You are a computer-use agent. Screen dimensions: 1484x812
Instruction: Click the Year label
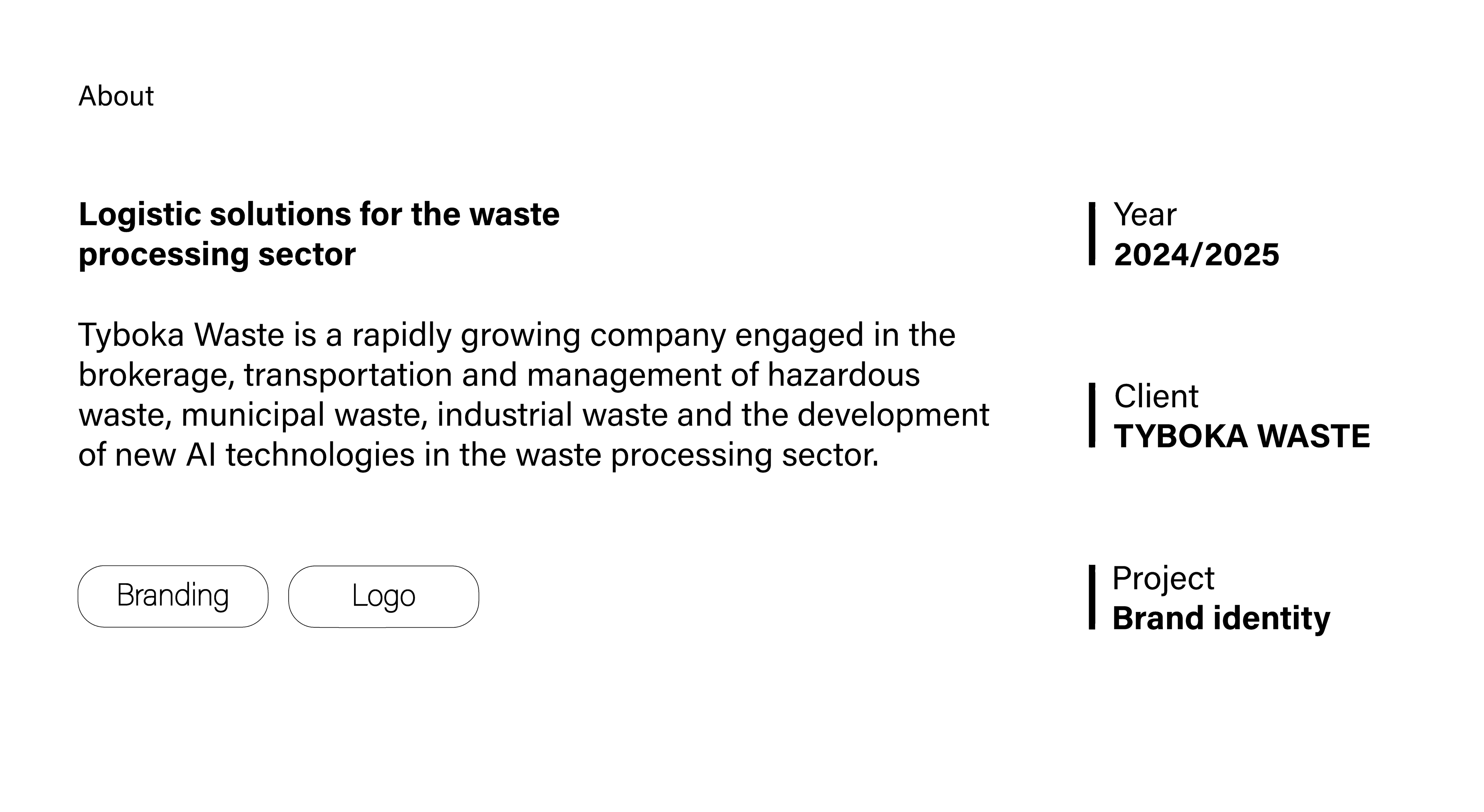click(x=1145, y=215)
